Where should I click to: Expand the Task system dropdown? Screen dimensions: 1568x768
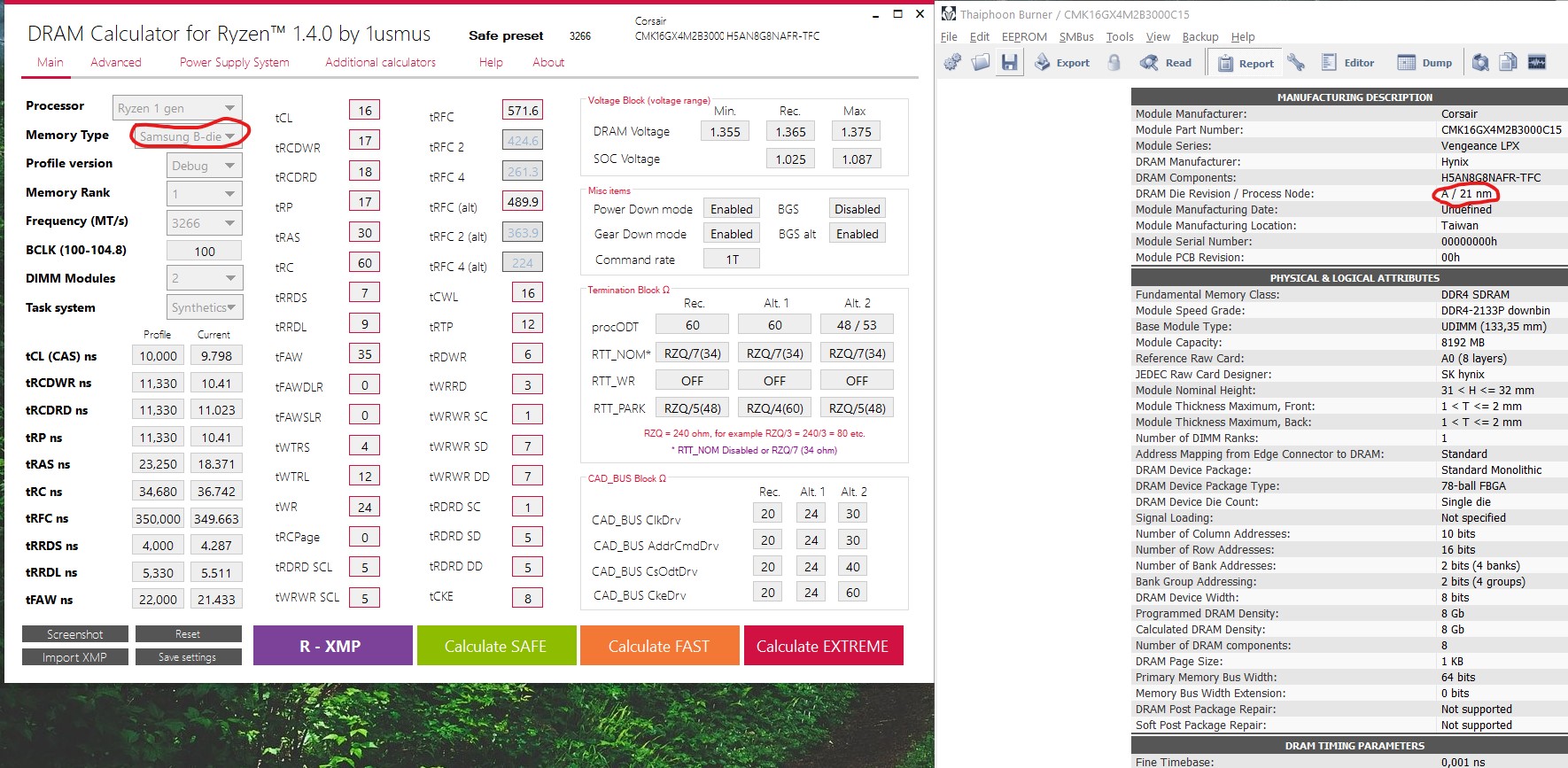(x=205, y=307)
